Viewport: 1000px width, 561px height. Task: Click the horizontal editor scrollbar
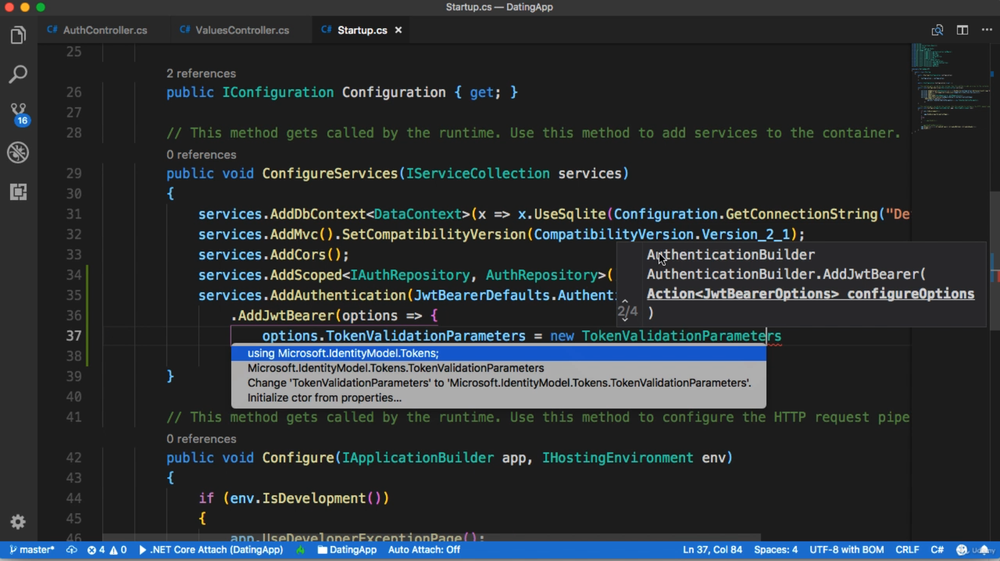[431, 537]
